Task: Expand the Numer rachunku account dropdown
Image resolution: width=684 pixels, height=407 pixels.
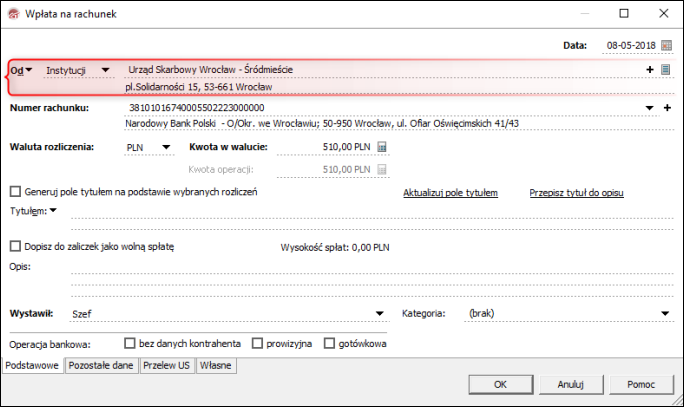Action: pyautogui.click(x=650, y=107)
